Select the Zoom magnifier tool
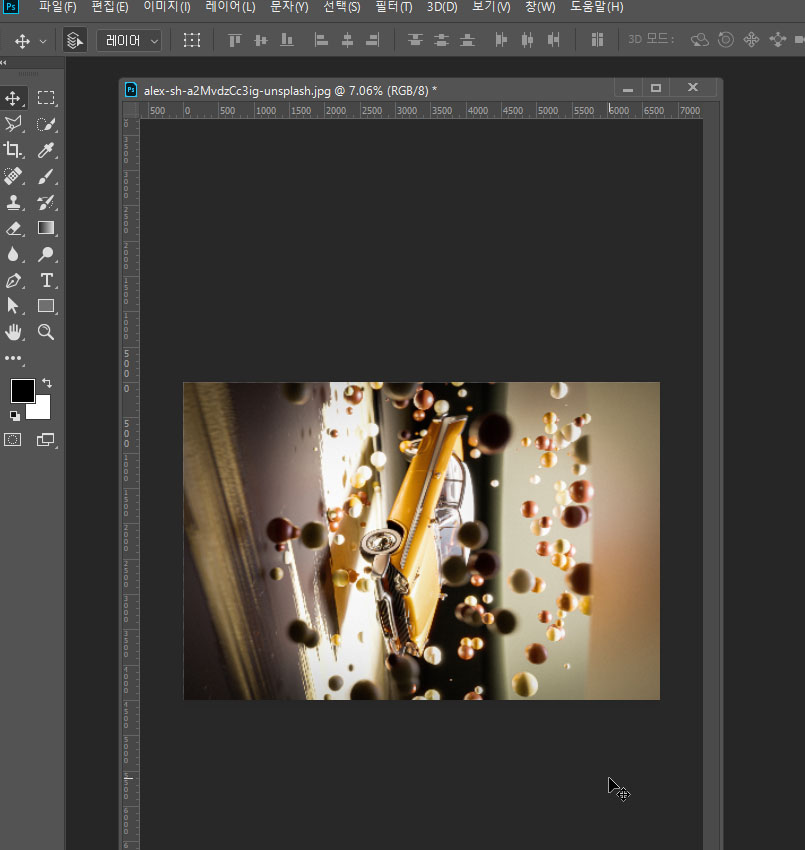Screen dimensions: 805x850 (46, 332)
